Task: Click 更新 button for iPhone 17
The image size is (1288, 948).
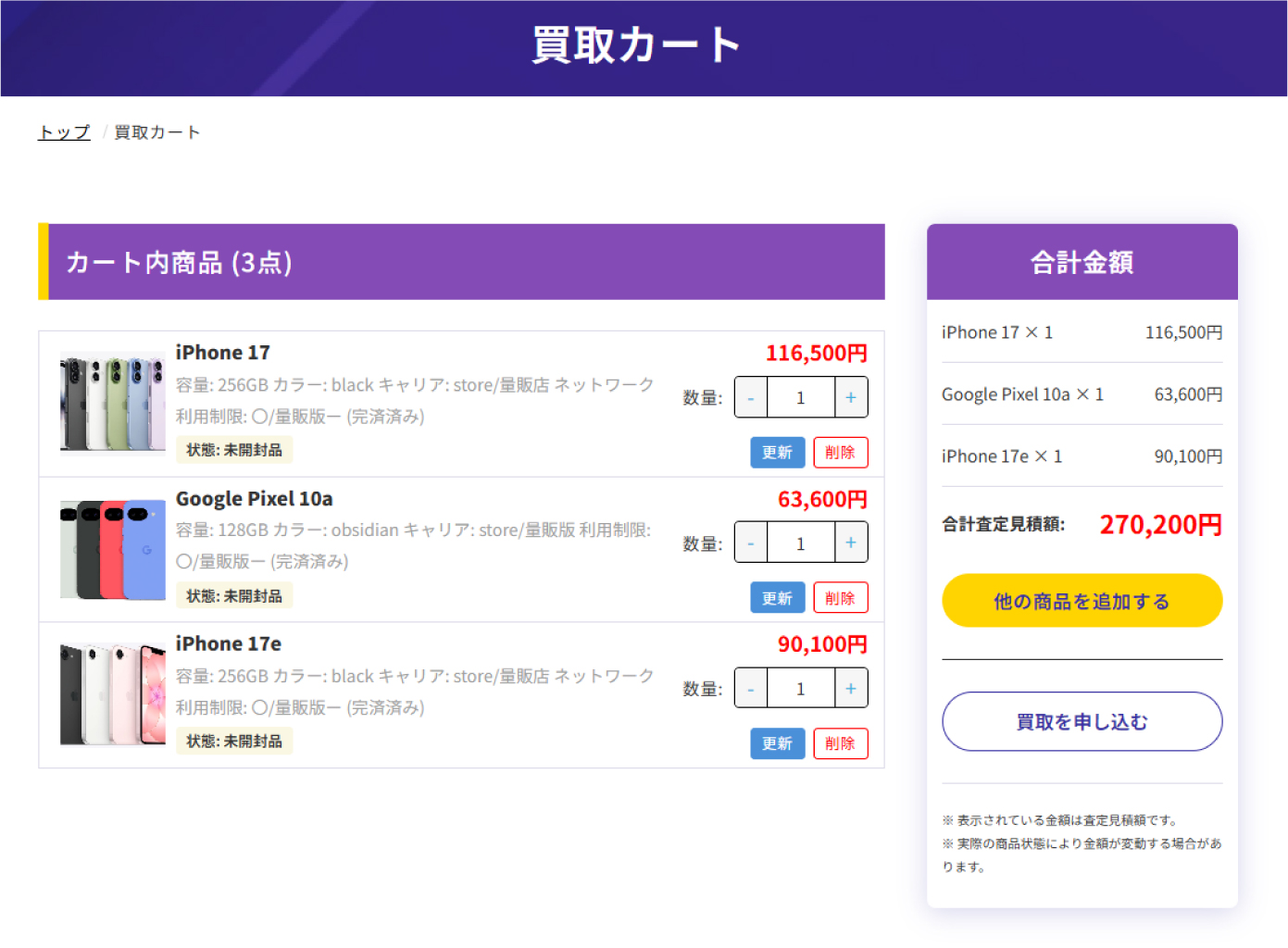Action: (x=778, y=453)
